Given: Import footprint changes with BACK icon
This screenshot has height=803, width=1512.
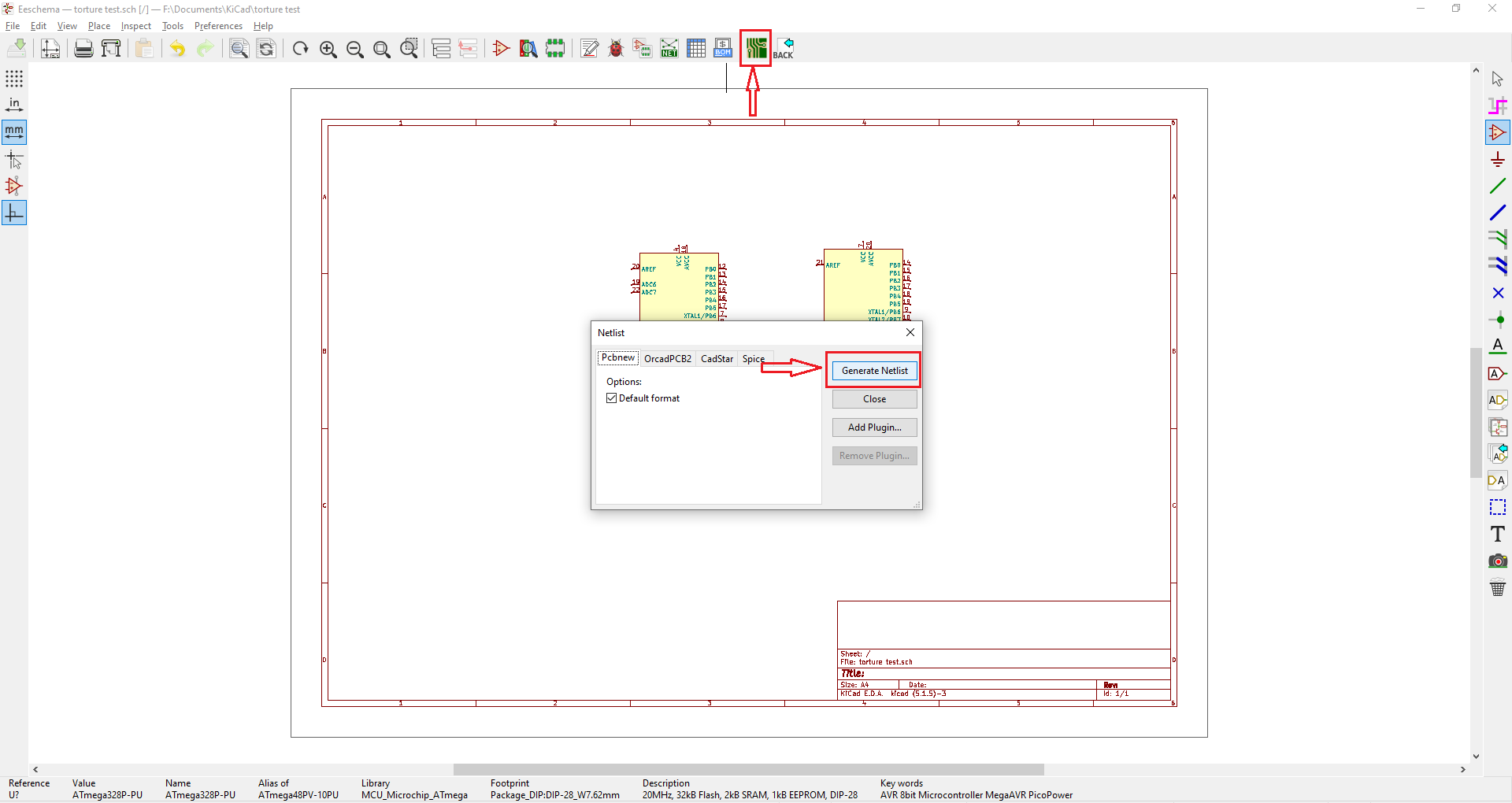Looking at the screenshot, I should (784, 49).
